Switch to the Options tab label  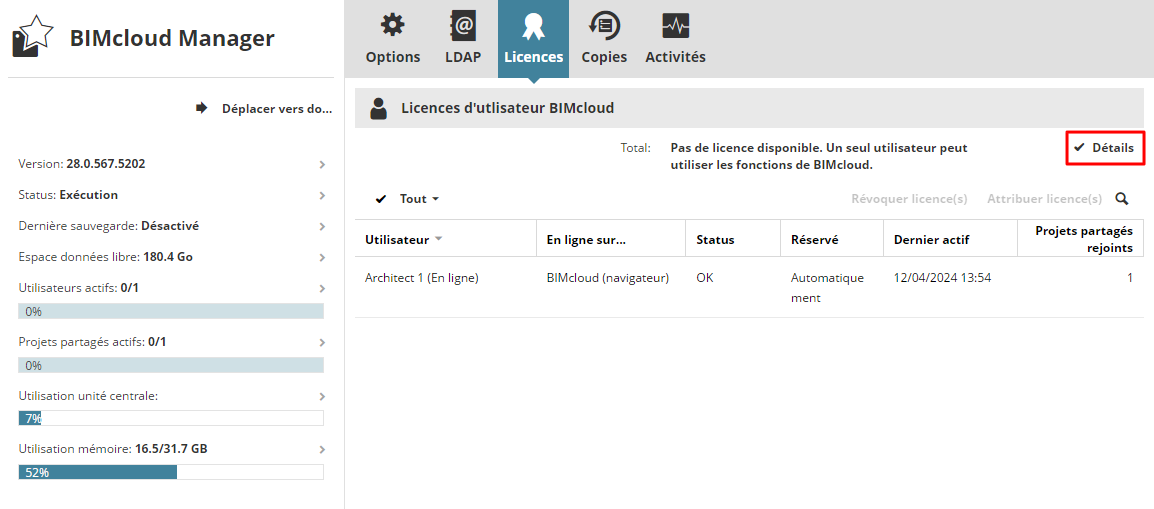coord(393,57)
